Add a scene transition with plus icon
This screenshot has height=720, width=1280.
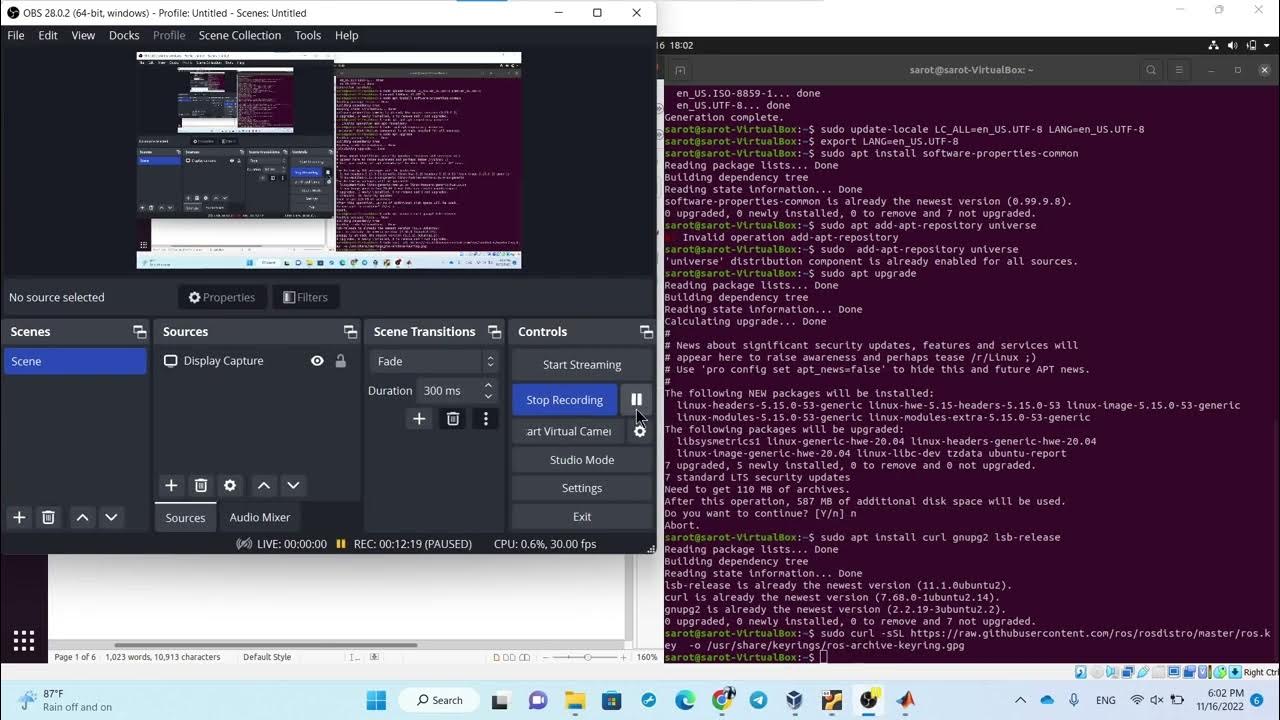click(x=419, y=418)
